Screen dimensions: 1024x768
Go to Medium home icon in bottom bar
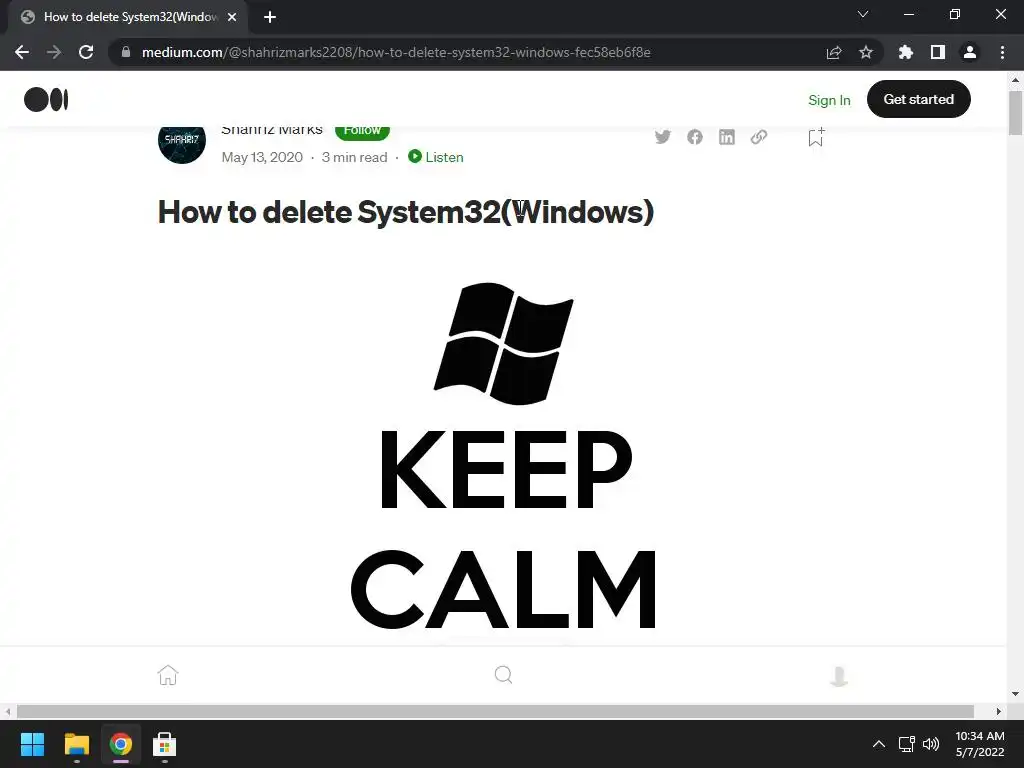(x=168, y=675)
